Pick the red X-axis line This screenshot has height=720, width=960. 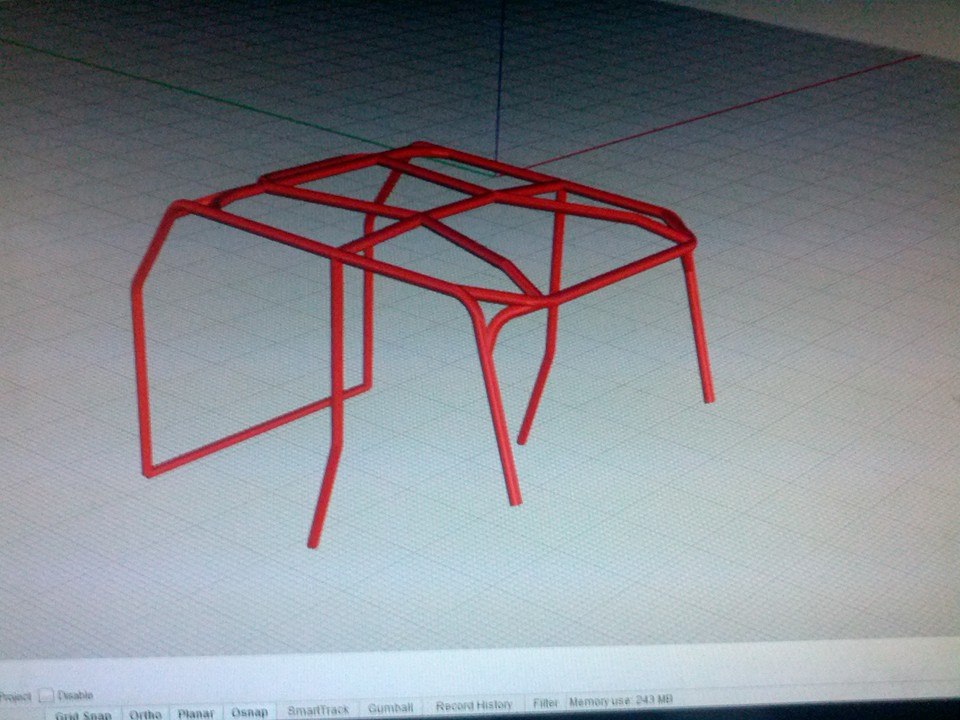point(722,111)
